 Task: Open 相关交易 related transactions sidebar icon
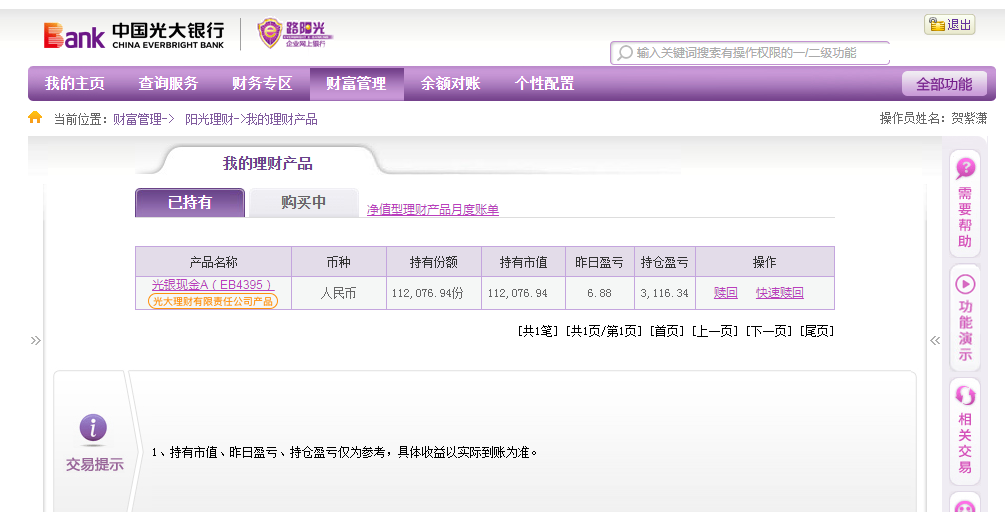coord(965,430)
